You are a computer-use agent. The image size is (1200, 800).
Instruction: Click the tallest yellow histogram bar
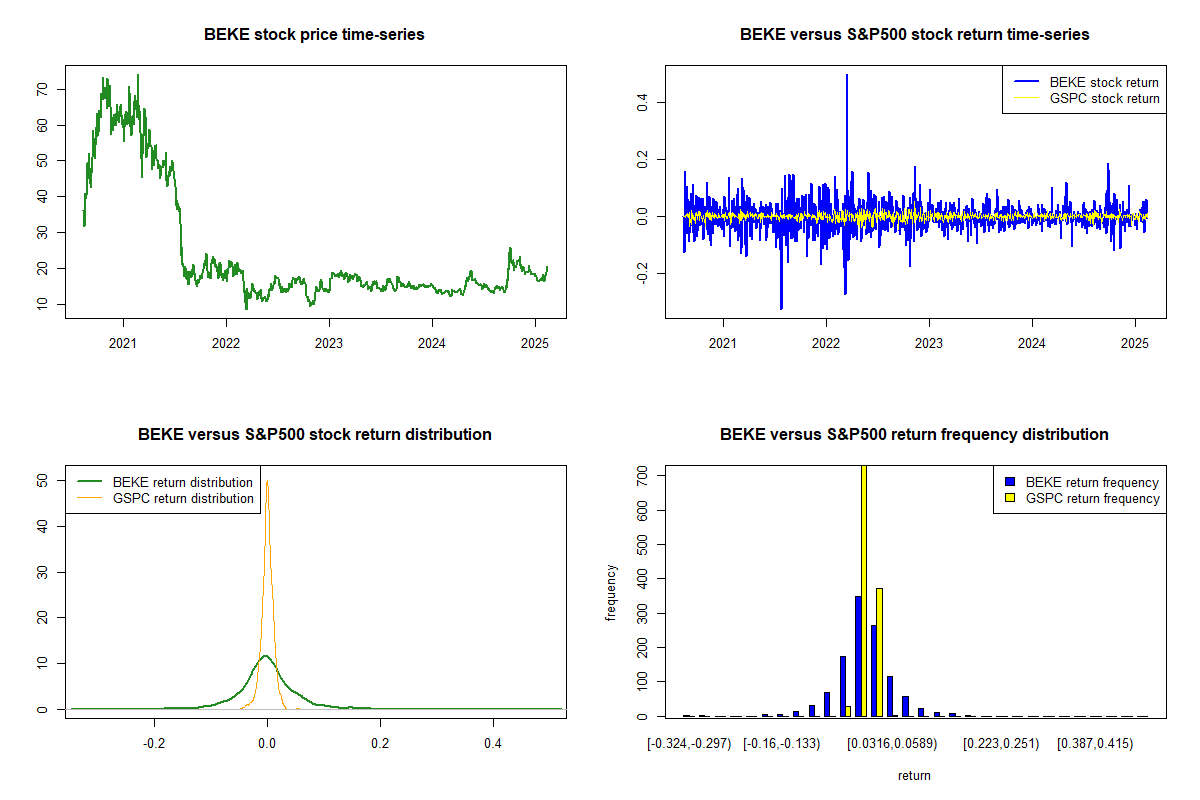pos(864,590)
